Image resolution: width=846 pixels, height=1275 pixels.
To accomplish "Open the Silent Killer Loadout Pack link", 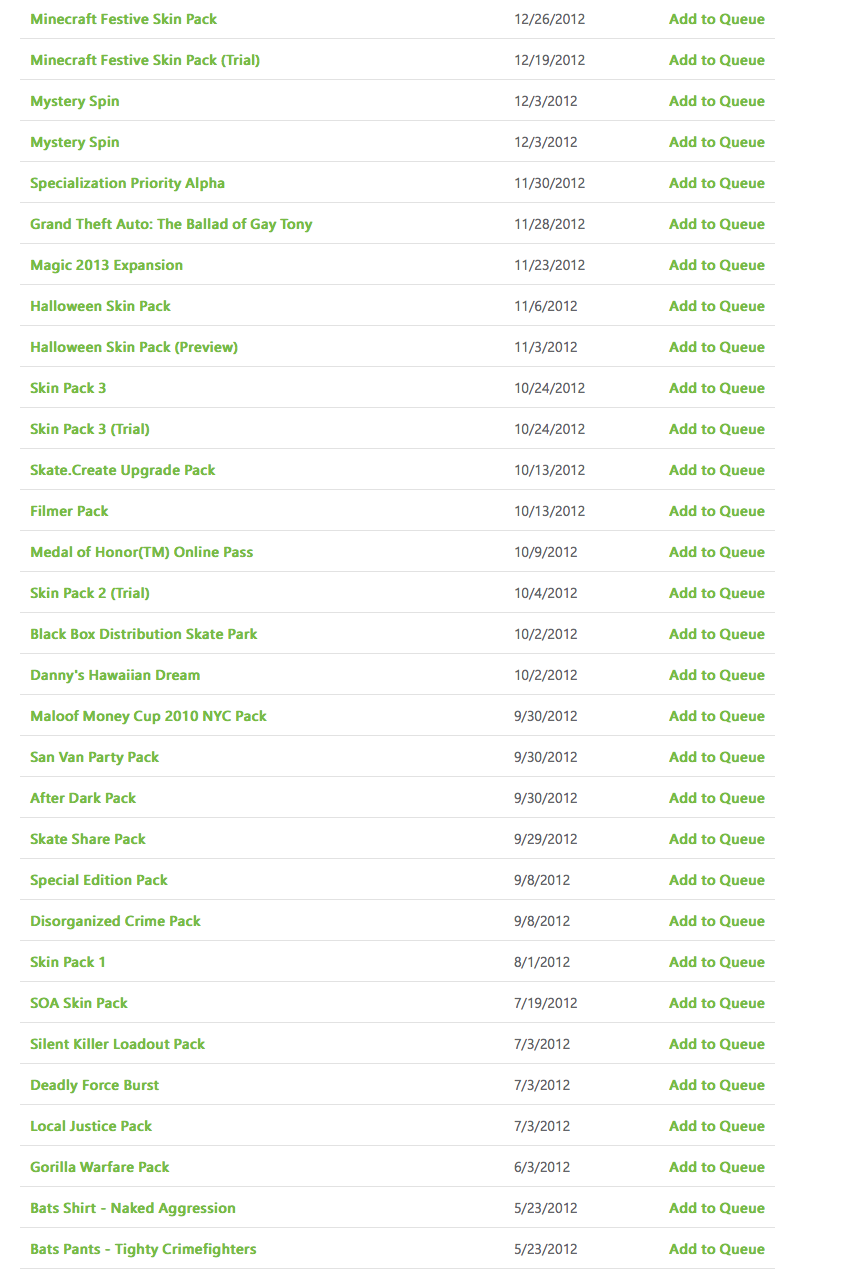I will [117, 1044].
